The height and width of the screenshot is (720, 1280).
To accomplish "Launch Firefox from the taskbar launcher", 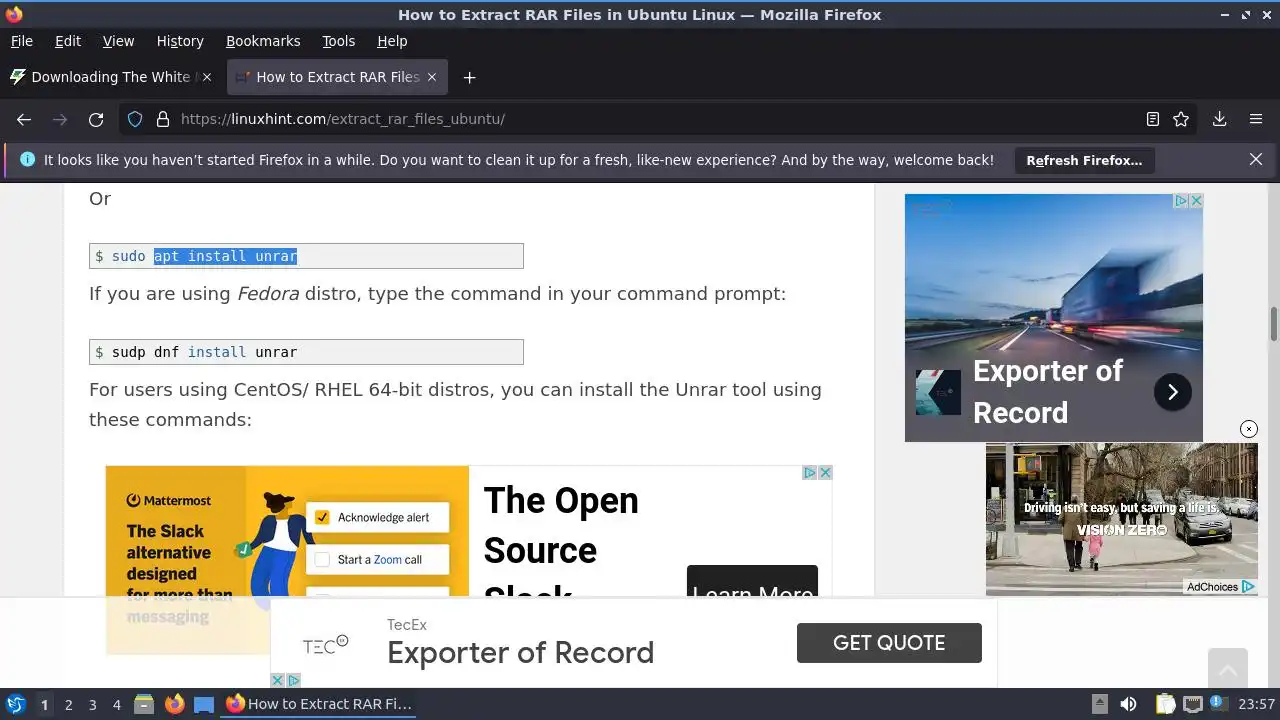I will 174,704.
